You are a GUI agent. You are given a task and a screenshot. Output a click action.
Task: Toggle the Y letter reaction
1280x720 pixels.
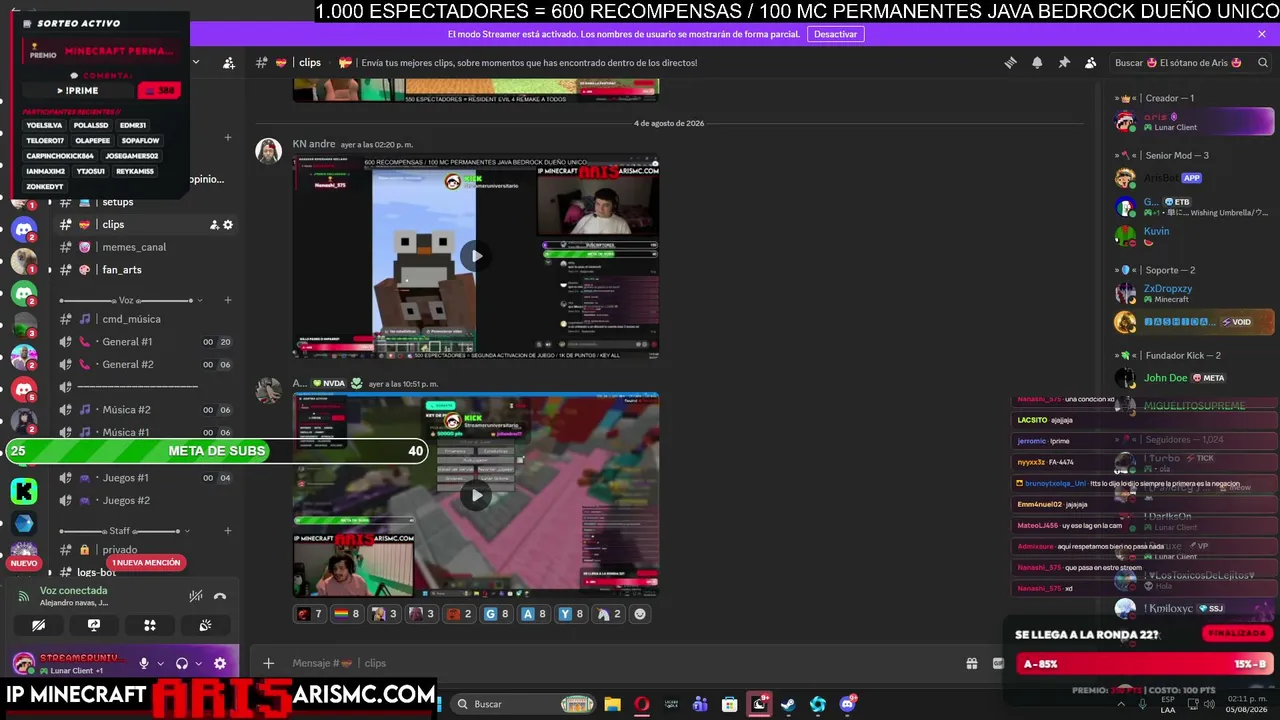pyautogui.click(x=572, y=614)
